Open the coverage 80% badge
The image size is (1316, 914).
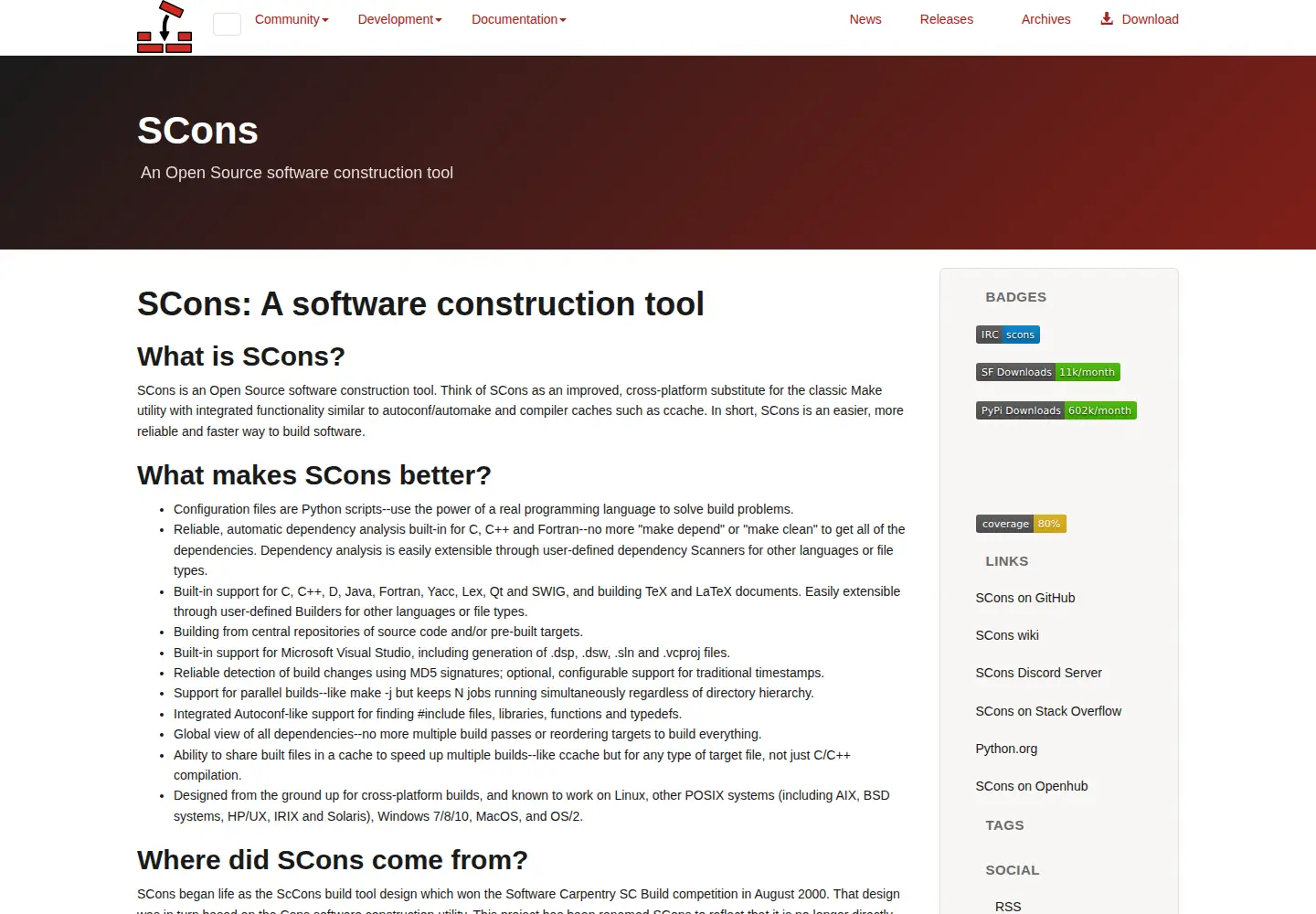pyautogui.click(x=1021, y=524)
